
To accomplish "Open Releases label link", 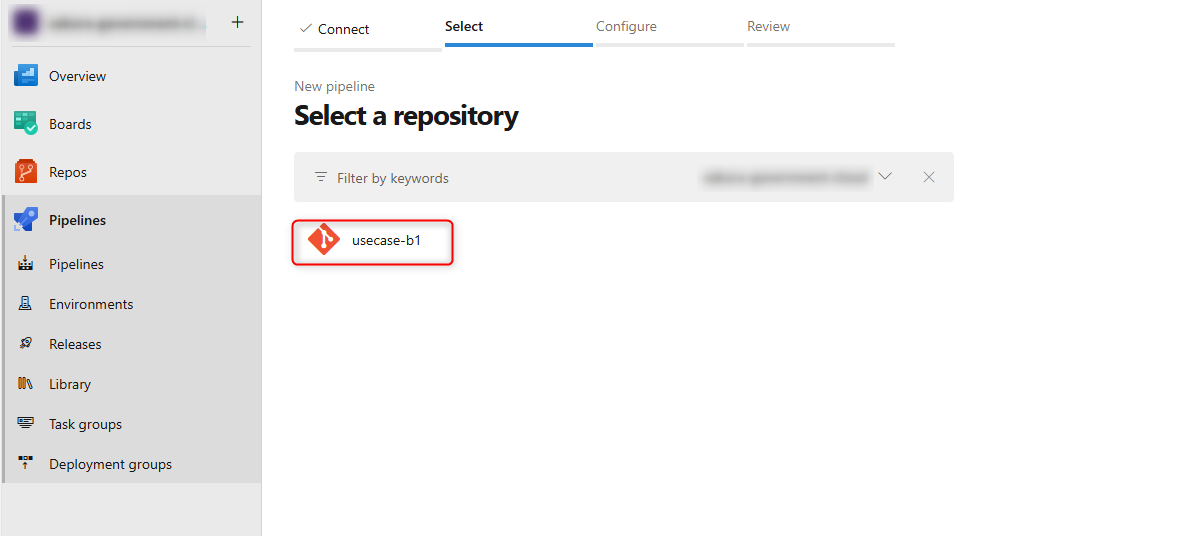I will [x=75, y=344].
